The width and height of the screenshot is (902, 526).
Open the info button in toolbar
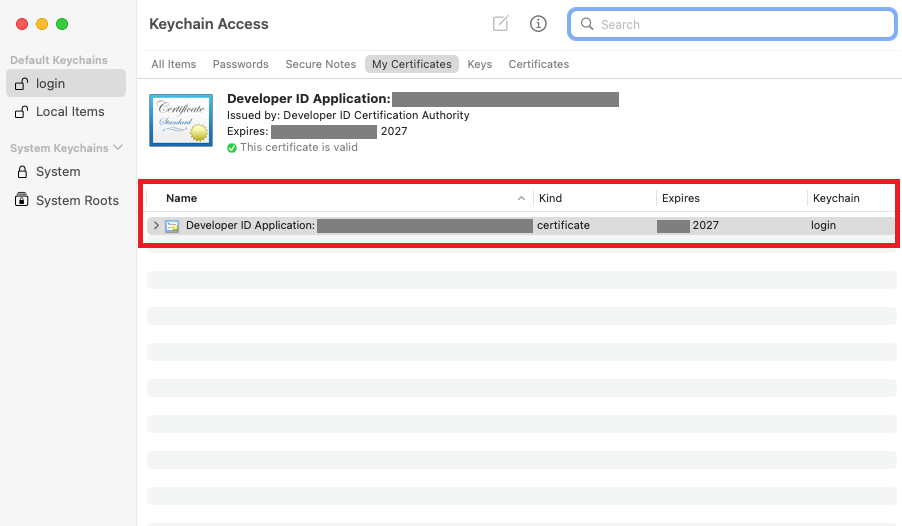pos(538,24)
